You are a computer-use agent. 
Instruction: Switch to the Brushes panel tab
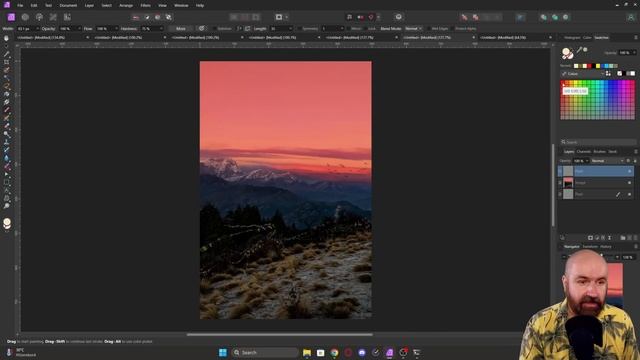tap(599, 152)
